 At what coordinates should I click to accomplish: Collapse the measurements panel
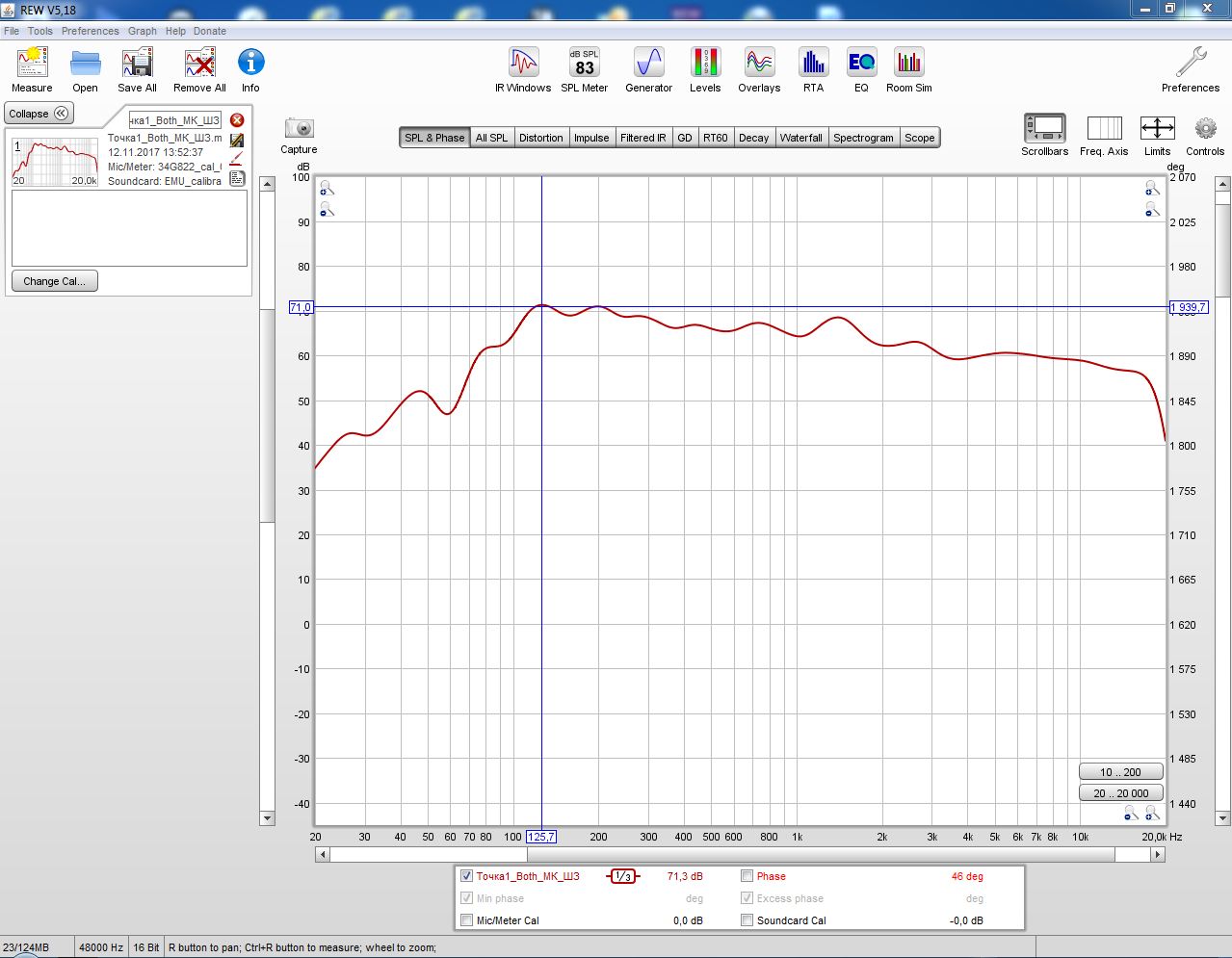tap(39, 114)
